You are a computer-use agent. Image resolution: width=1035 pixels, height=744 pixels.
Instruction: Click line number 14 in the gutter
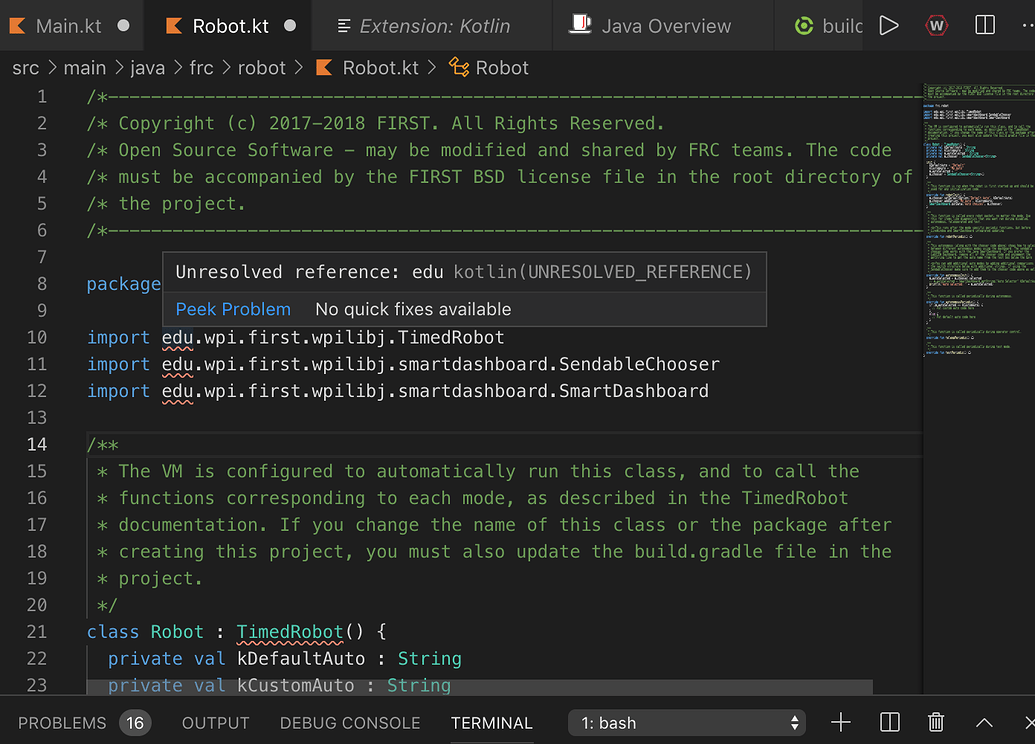(37, 444)
